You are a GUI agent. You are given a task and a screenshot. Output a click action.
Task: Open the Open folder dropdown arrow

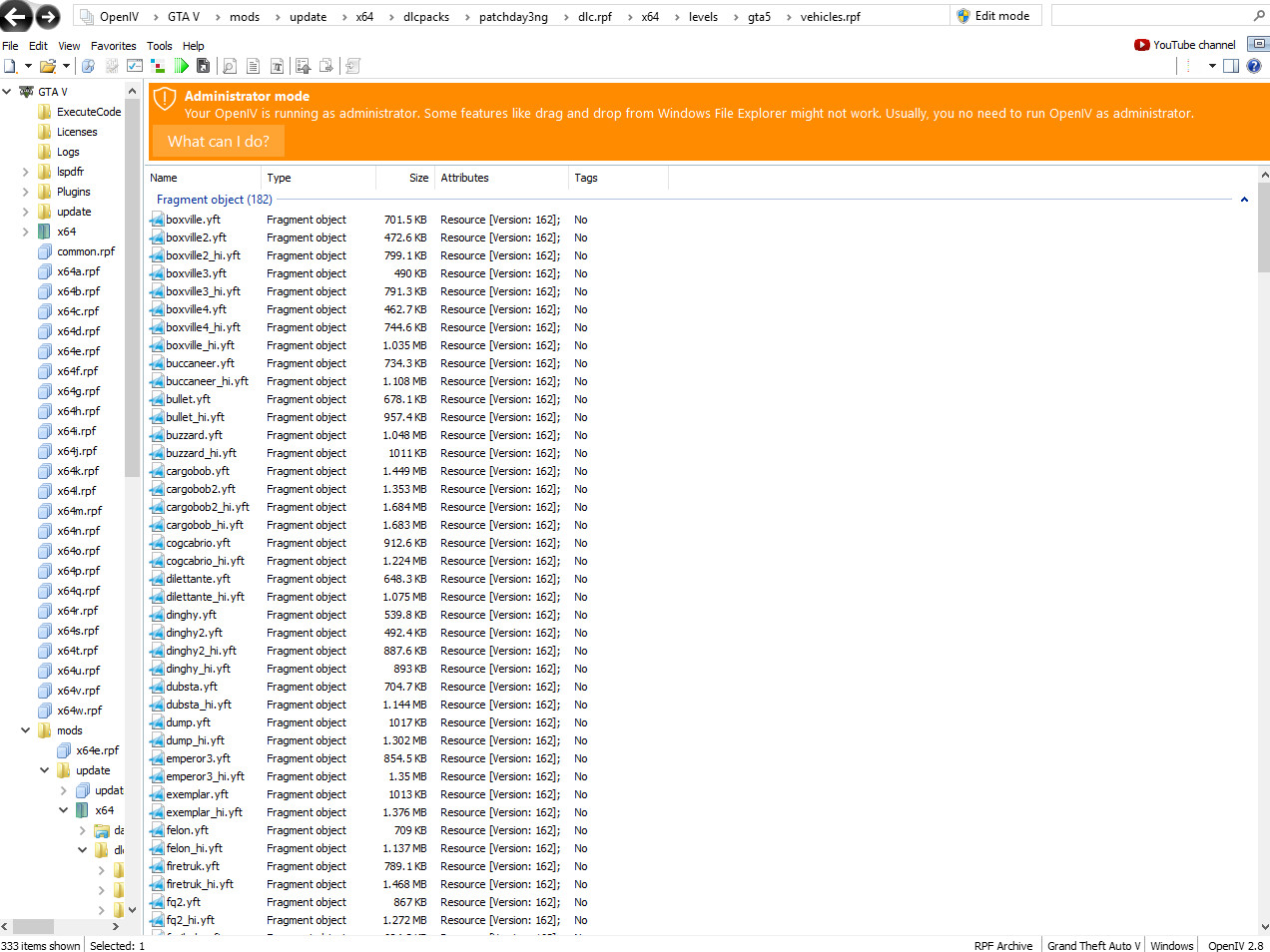point(66,66)
